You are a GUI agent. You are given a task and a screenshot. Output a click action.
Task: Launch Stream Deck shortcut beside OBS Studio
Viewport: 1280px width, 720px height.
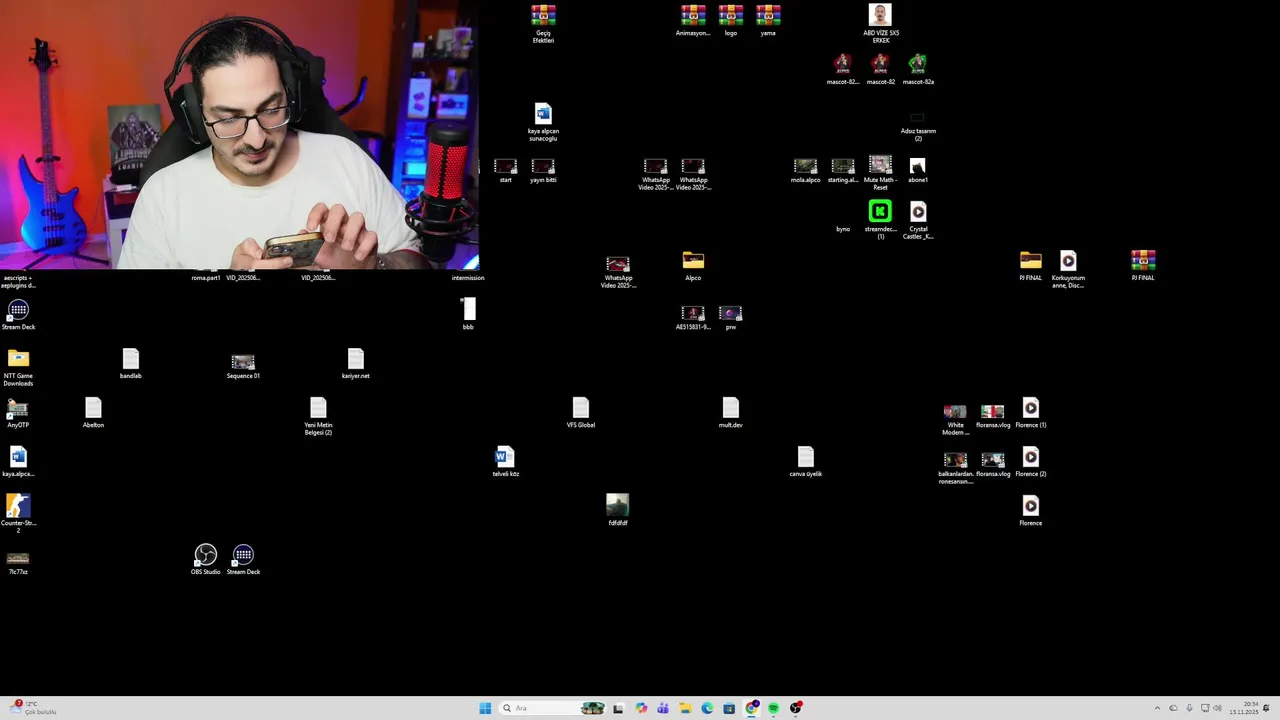[x=243, y=555]
